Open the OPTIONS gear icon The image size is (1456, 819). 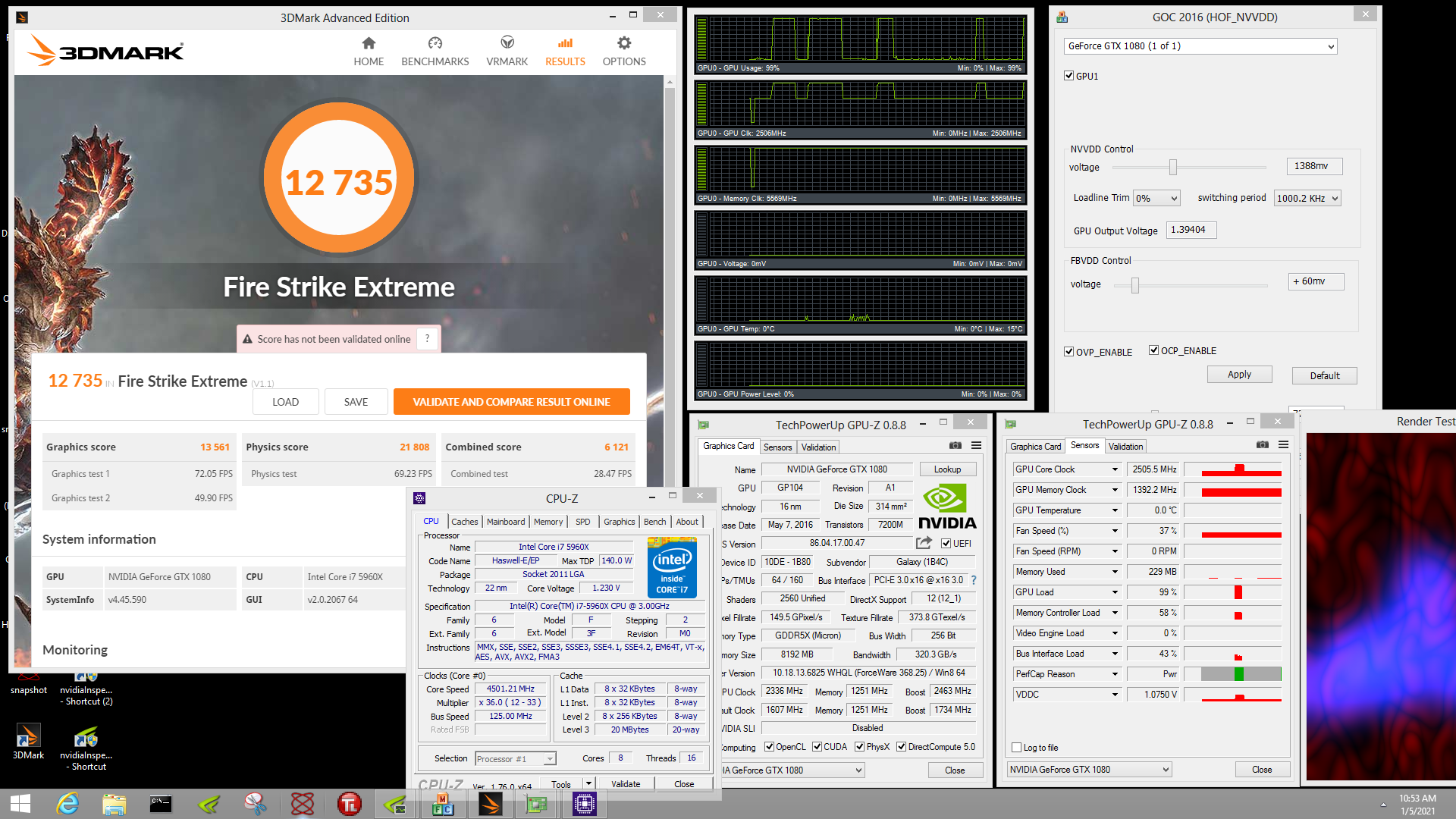tap(623, 44)
